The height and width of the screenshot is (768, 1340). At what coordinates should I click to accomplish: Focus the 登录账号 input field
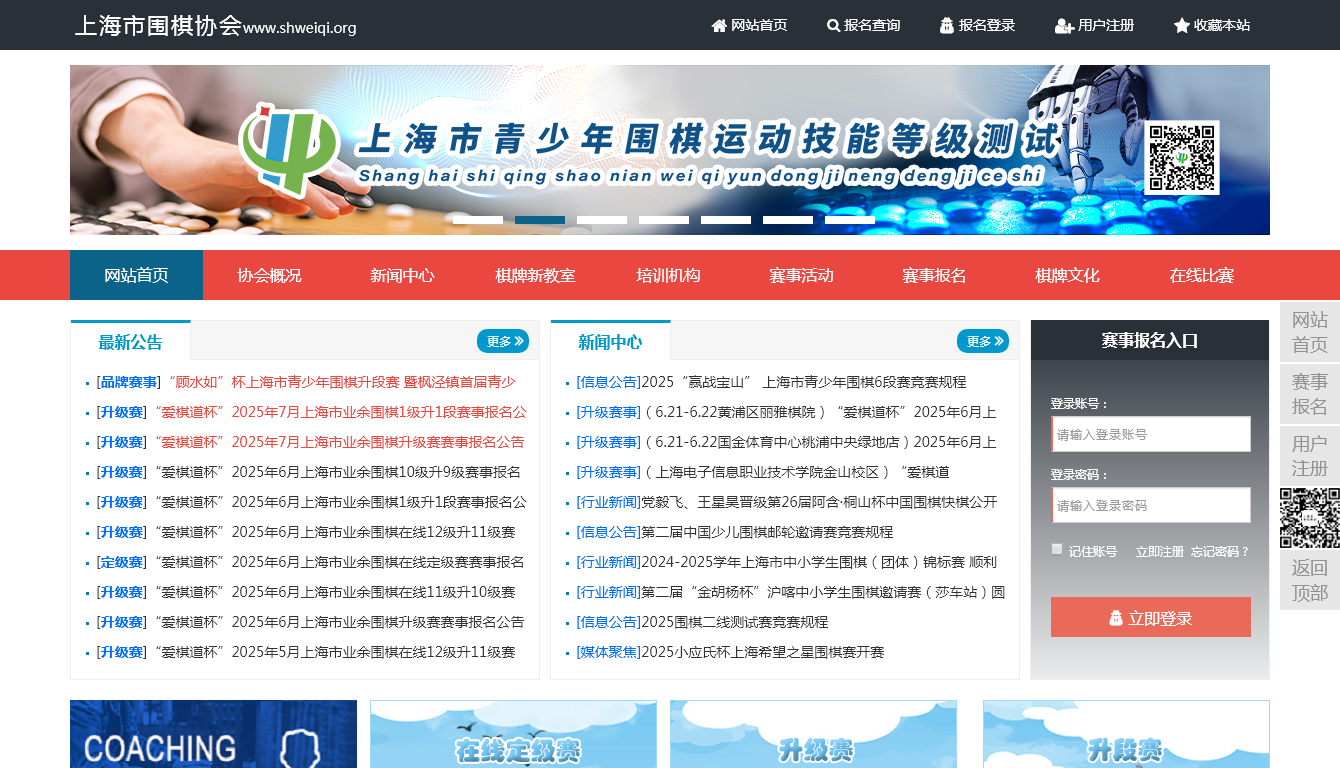click(x=1151, y=434)
